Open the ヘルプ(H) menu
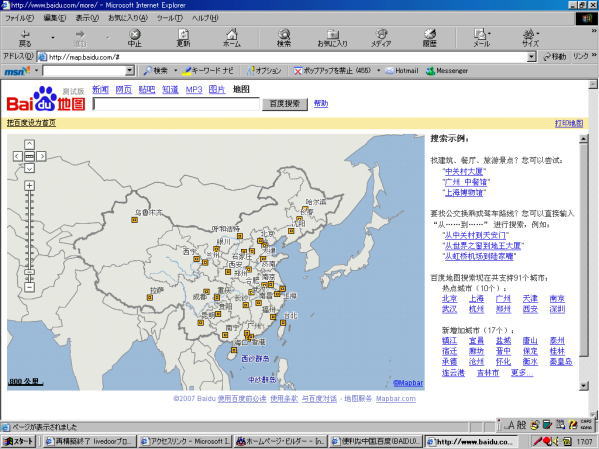This screenshot has height=449, width=599. point(205,18)
